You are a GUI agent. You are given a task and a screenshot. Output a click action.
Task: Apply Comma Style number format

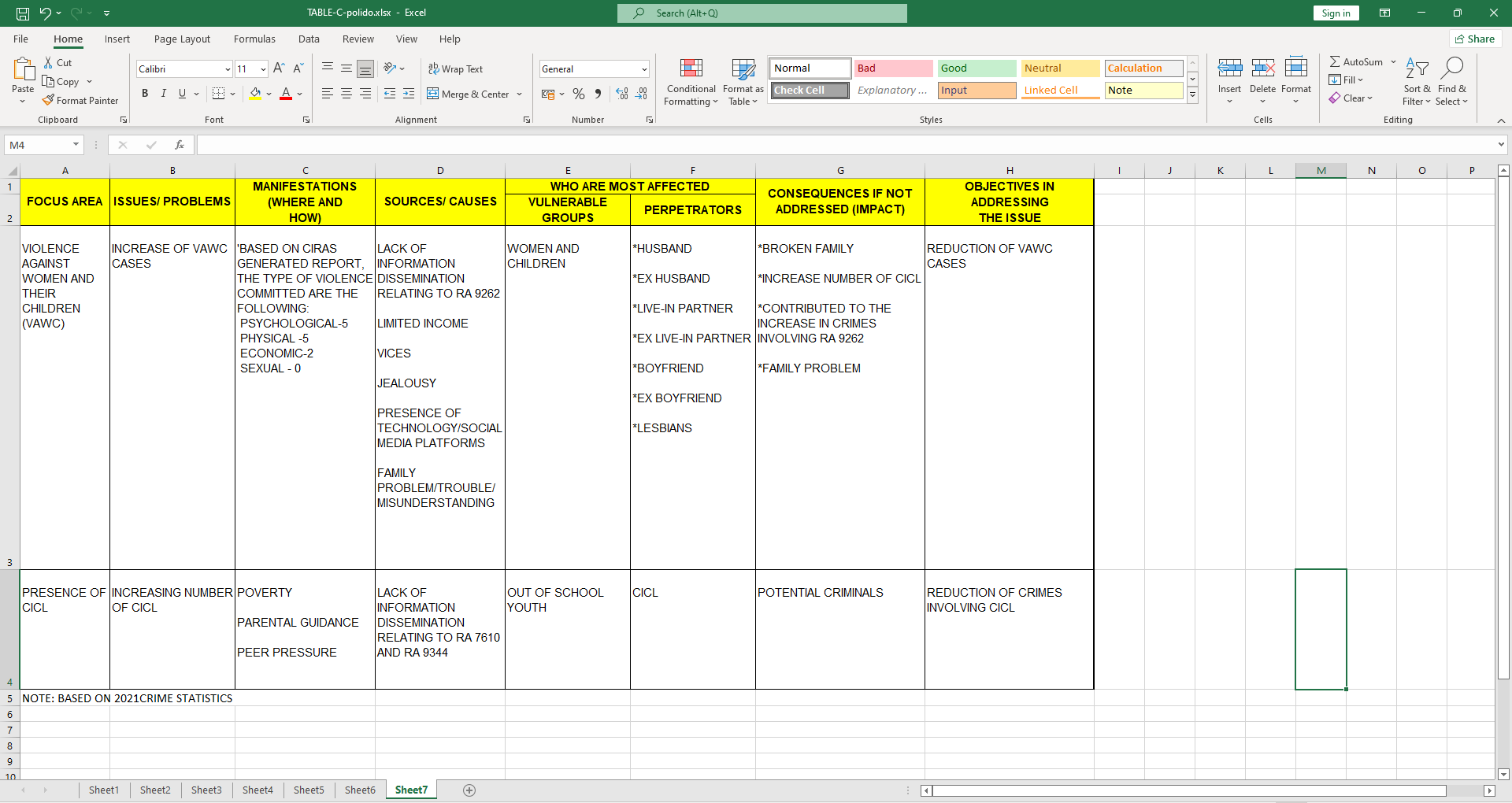click(598, 94)
